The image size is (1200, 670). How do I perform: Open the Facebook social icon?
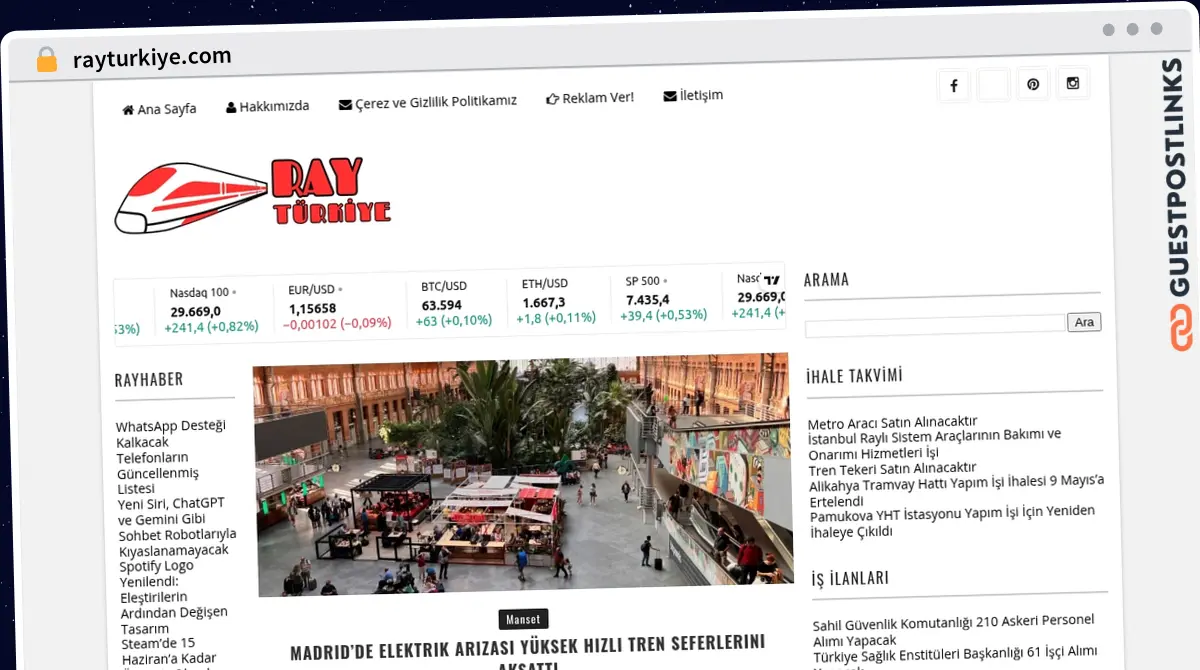point(953,86)
